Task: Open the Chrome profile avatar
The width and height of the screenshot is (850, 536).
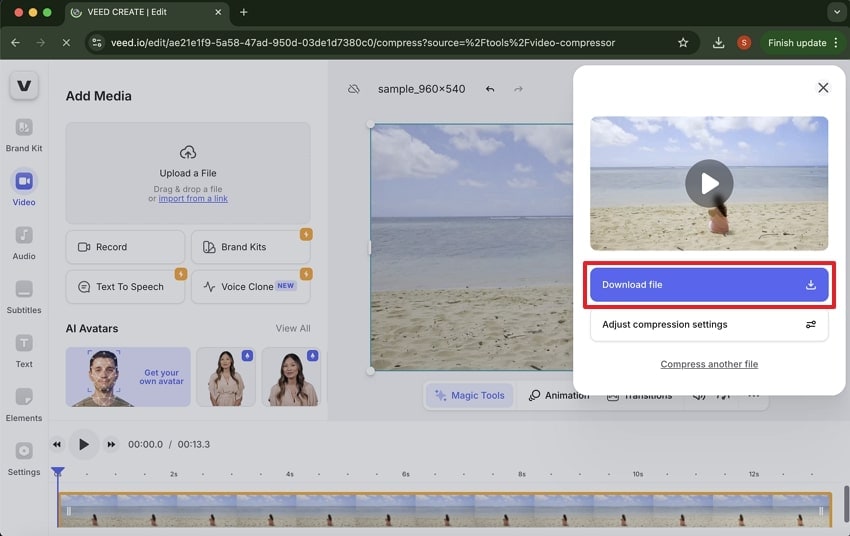Action: pyautogui.click(x=744, y=42)
